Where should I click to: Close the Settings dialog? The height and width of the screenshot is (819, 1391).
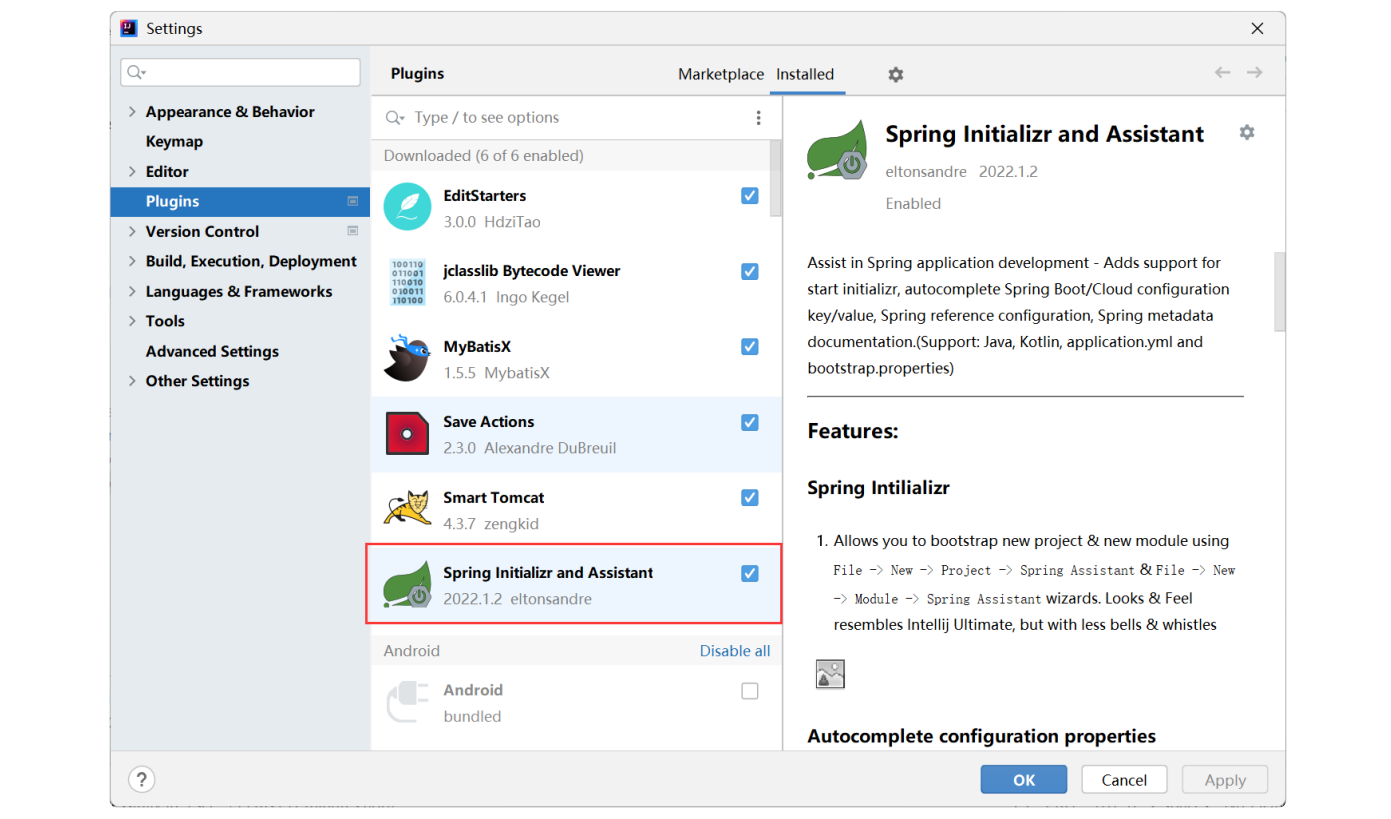click(1257, 29)
